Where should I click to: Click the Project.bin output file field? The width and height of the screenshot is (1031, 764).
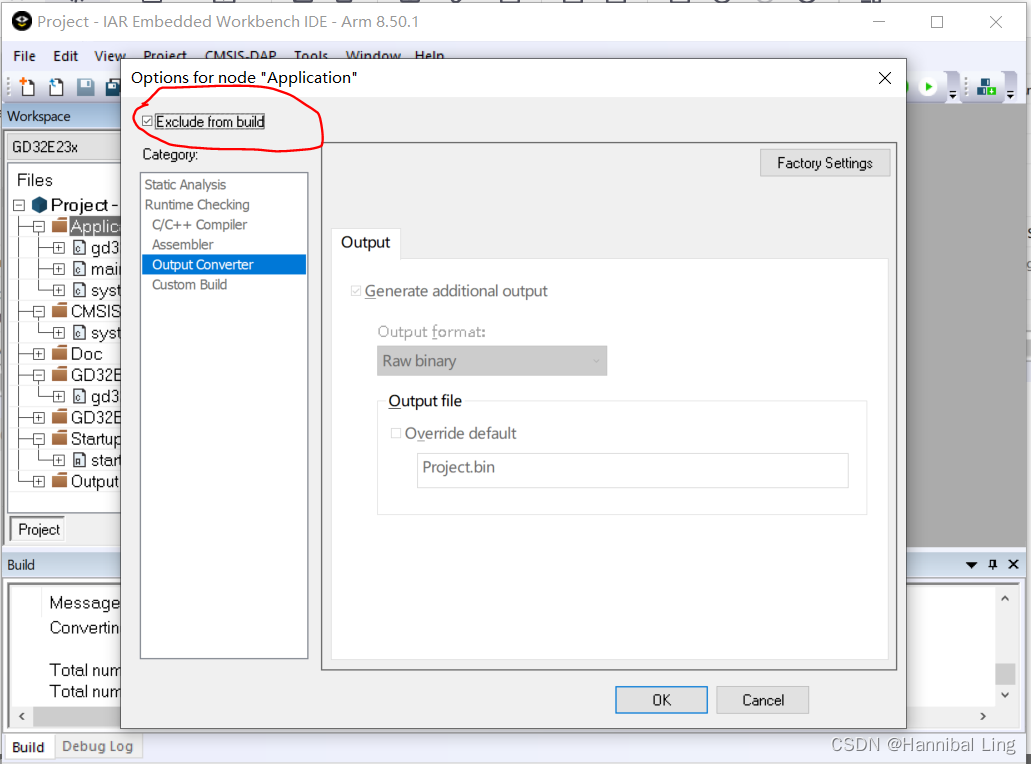tap(633, 470)
